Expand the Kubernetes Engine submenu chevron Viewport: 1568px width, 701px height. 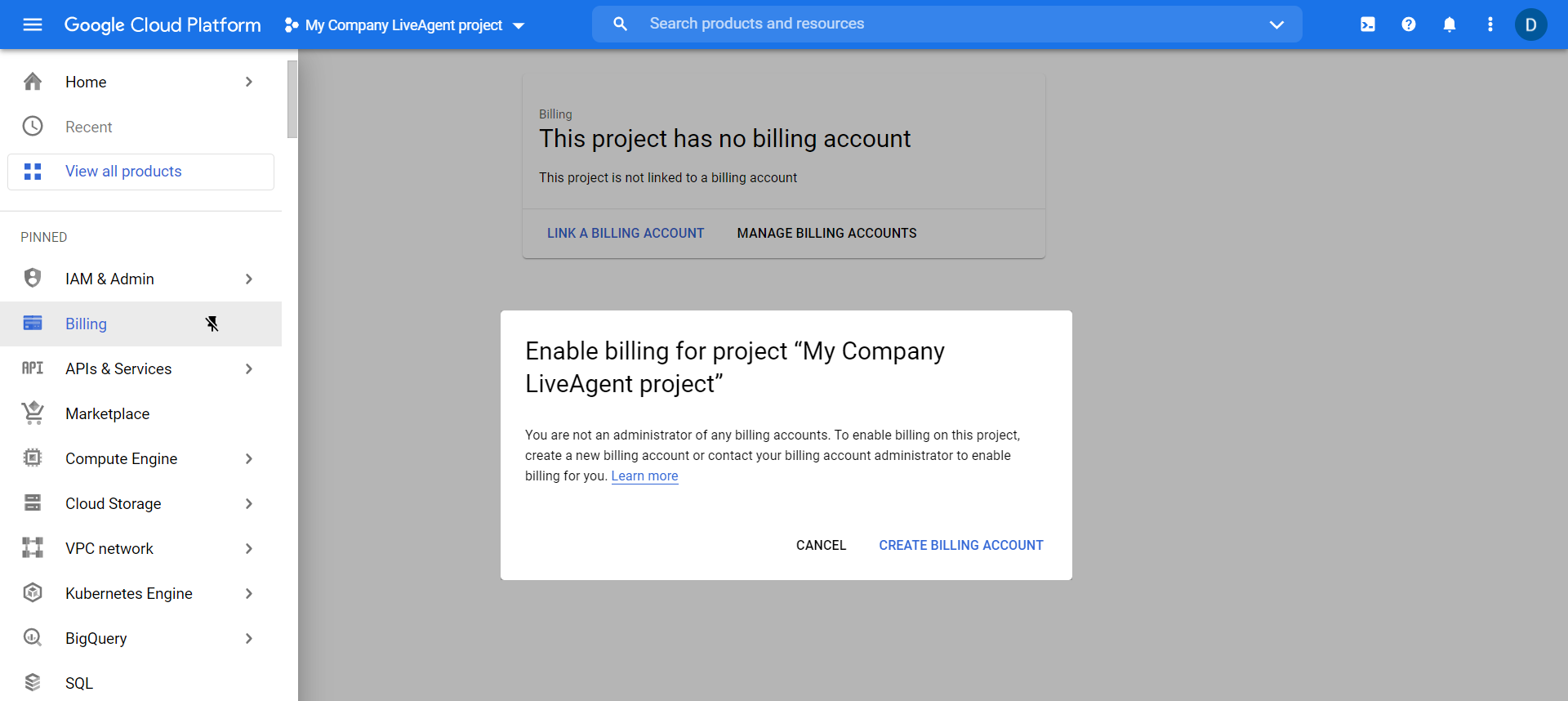click(x=249, y=593)
